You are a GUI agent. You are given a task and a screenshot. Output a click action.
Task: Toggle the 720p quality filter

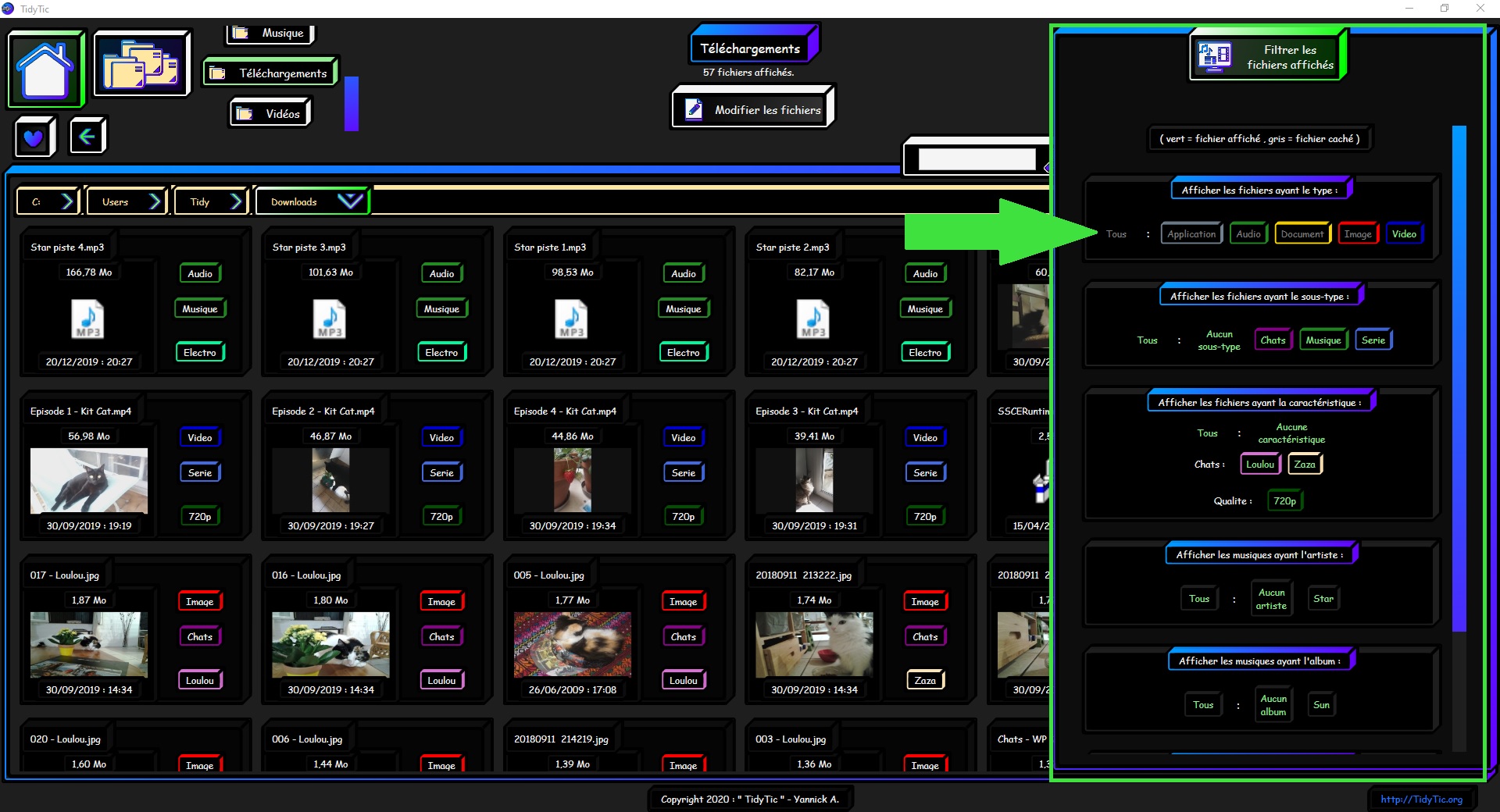(x=1284, y=500)
